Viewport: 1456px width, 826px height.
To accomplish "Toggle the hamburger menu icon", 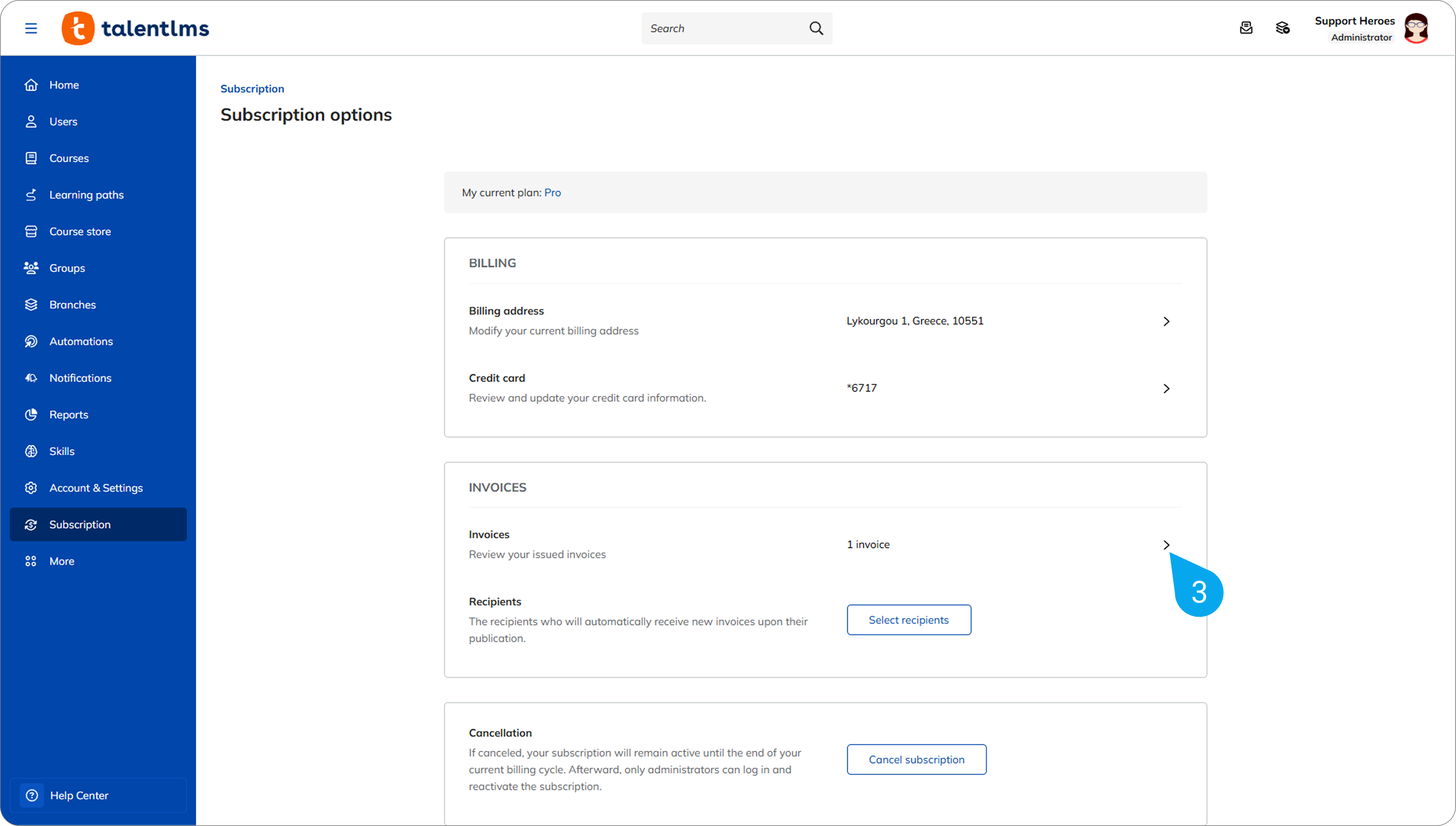I will click(x=31, y=28).
